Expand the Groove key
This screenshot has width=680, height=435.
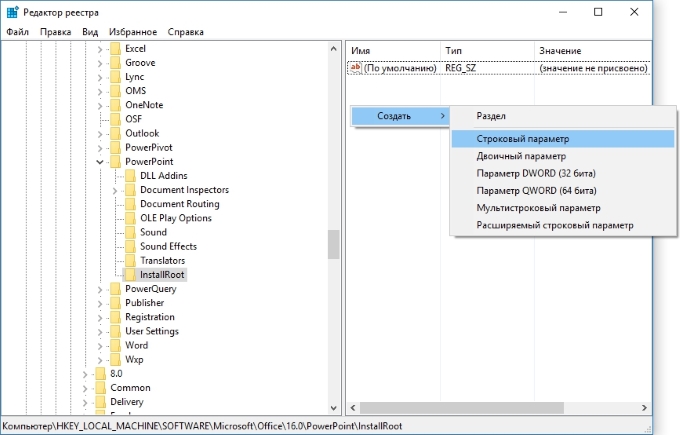(x=100, y=64)
